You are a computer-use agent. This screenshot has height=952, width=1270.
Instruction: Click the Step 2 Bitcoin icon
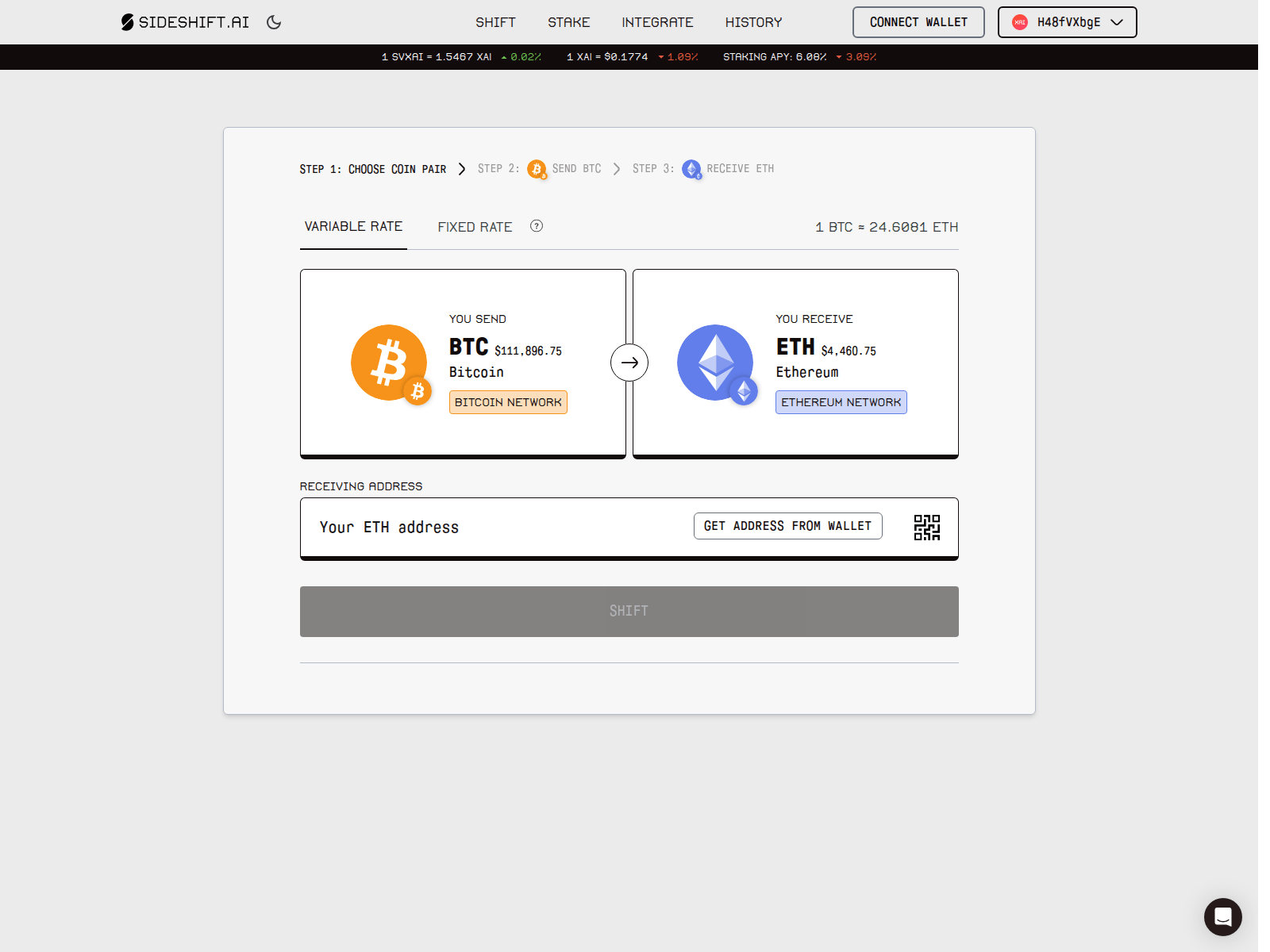(537, 169)
